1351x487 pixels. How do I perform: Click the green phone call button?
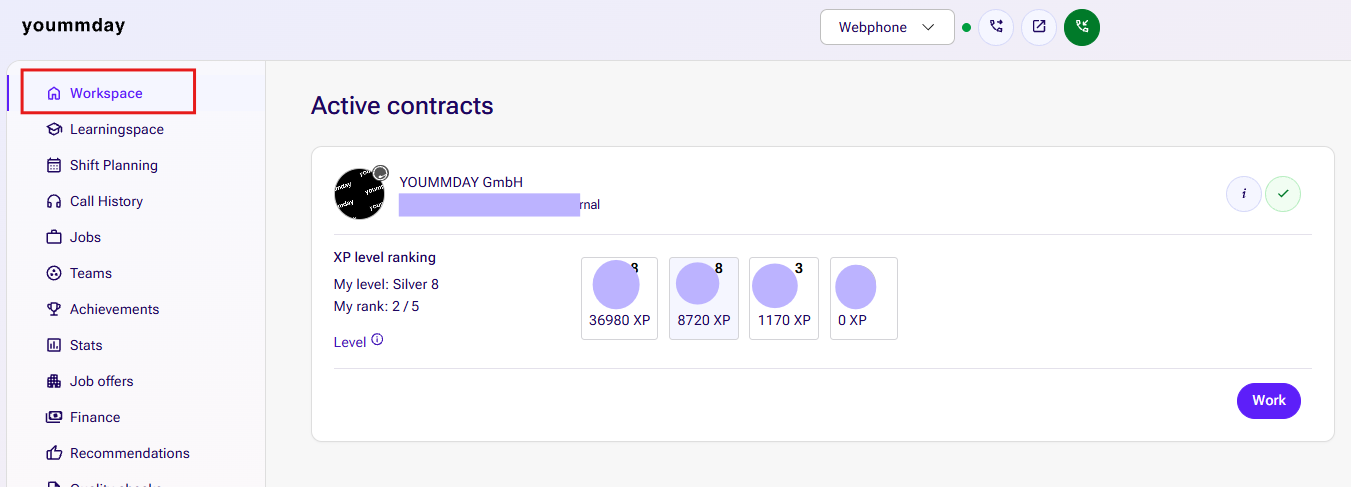(x=1082, y=27)
